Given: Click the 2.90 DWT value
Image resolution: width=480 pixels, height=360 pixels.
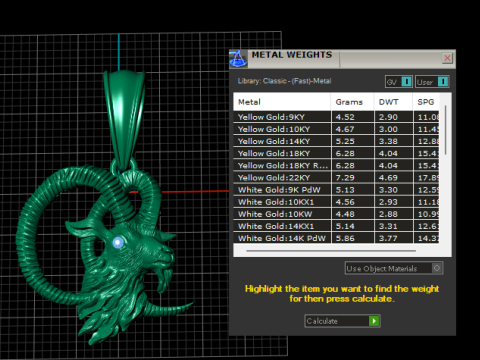Looking at the screenshot, I should click(388, 117).
